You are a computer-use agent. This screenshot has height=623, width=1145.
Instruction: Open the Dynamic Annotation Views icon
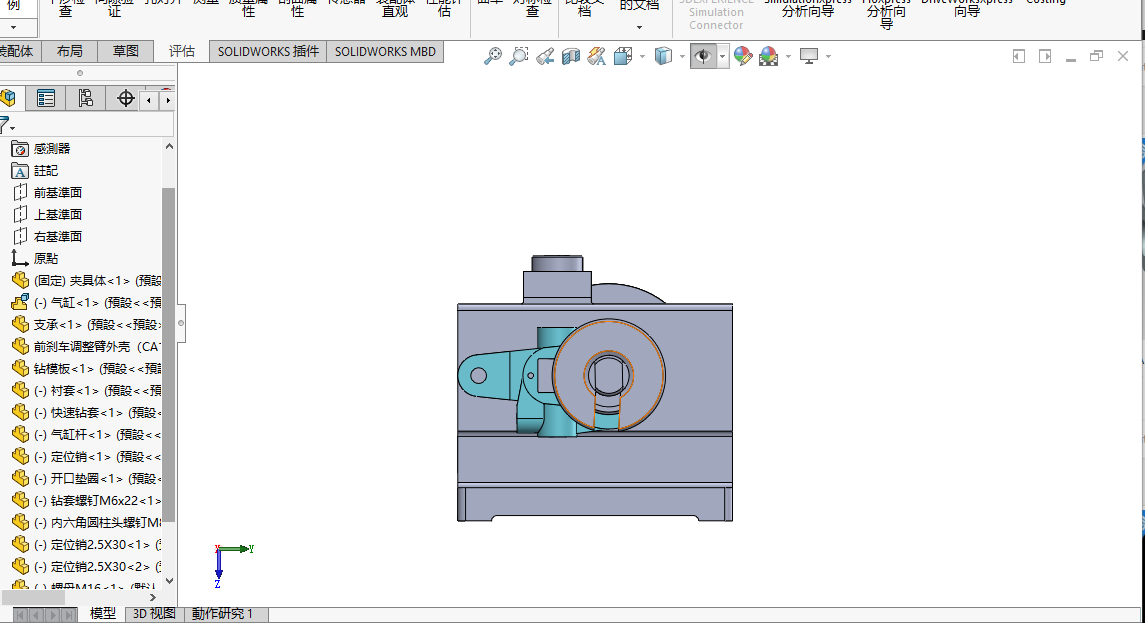[x=597, y=56]
